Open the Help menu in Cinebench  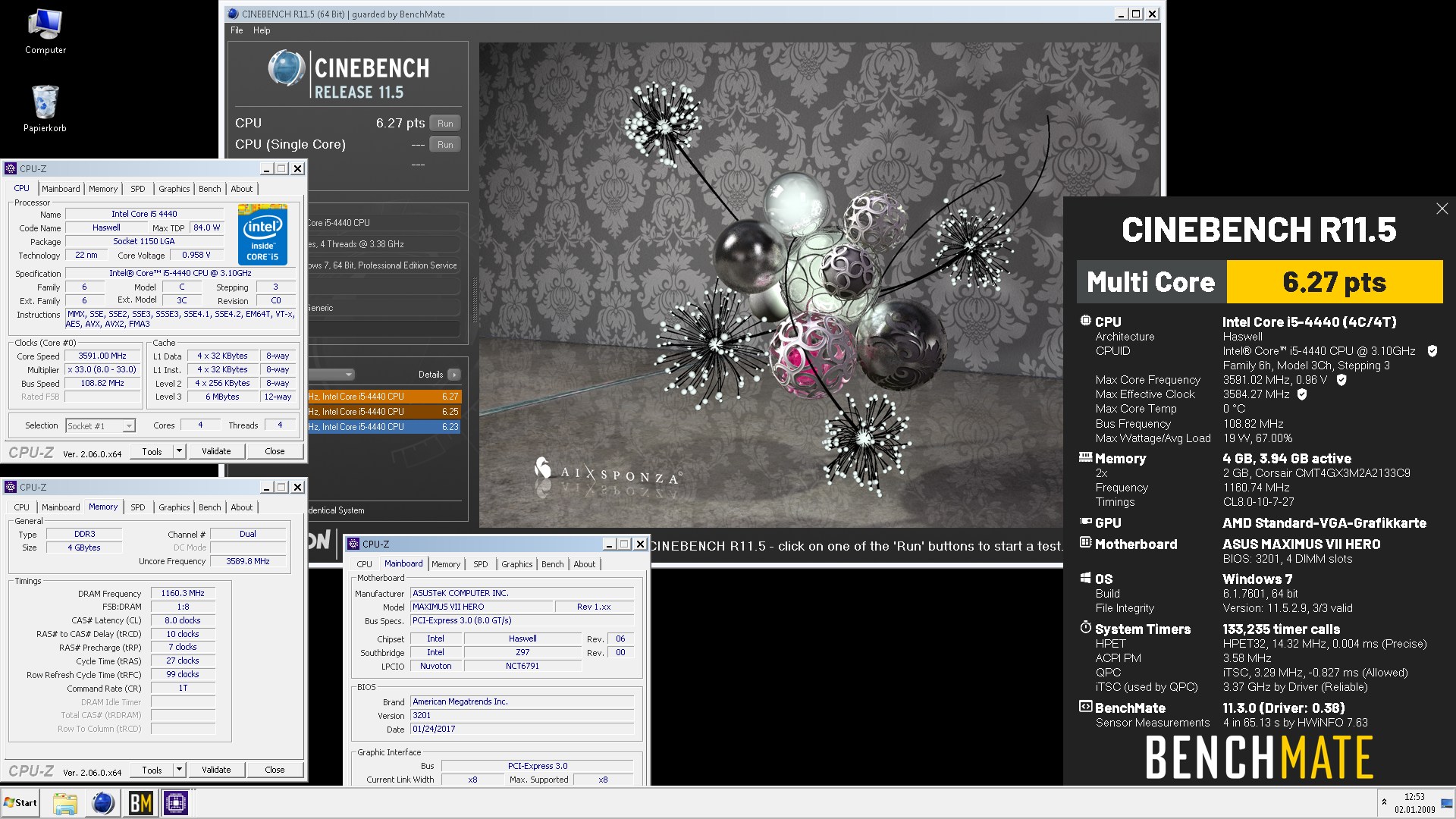262,30
